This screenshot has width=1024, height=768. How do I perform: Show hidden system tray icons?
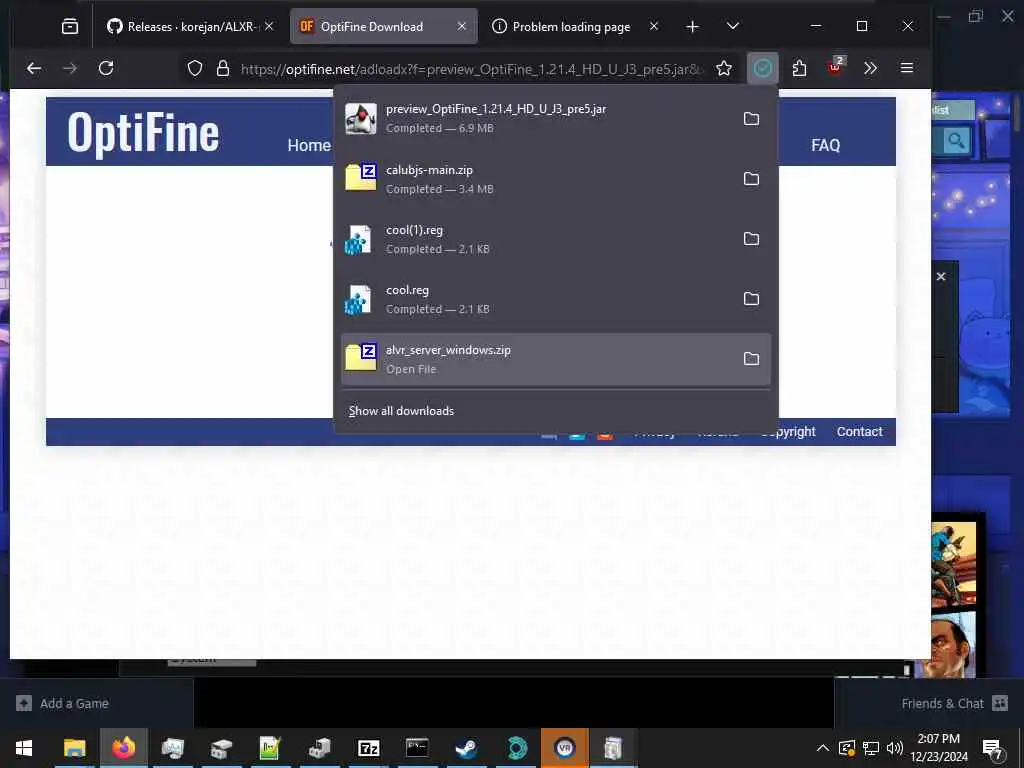pyautogui.click(x=823, y=748)
